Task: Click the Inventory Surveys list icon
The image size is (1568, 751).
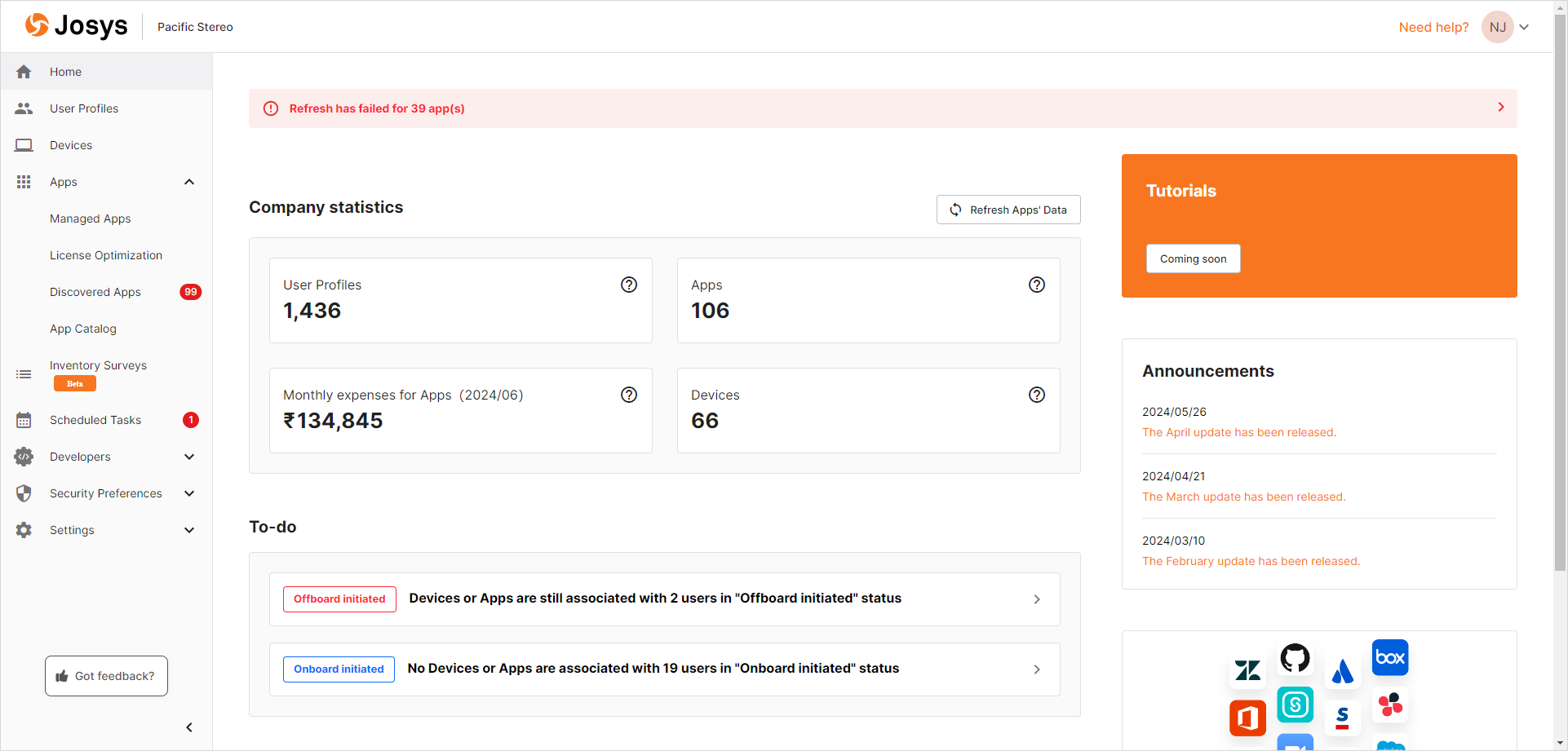Action: pyautogui.click(x=24, y=374)
